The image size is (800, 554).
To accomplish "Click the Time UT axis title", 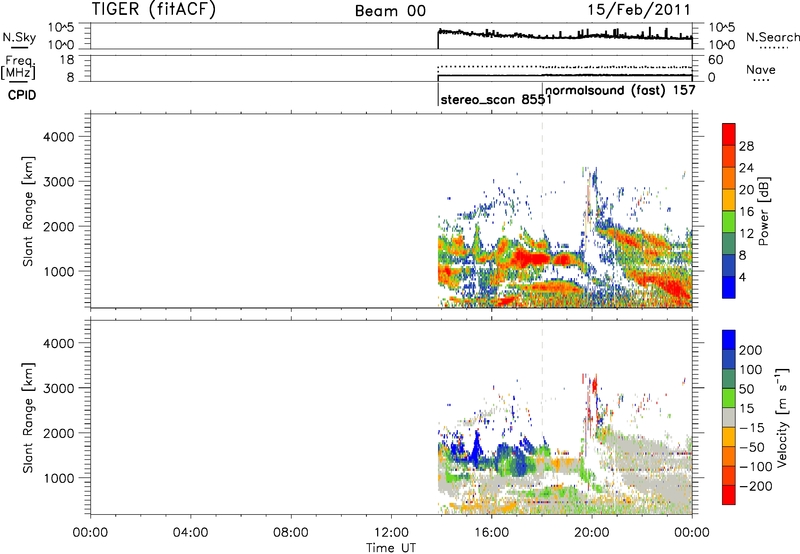I will point(391,548).
